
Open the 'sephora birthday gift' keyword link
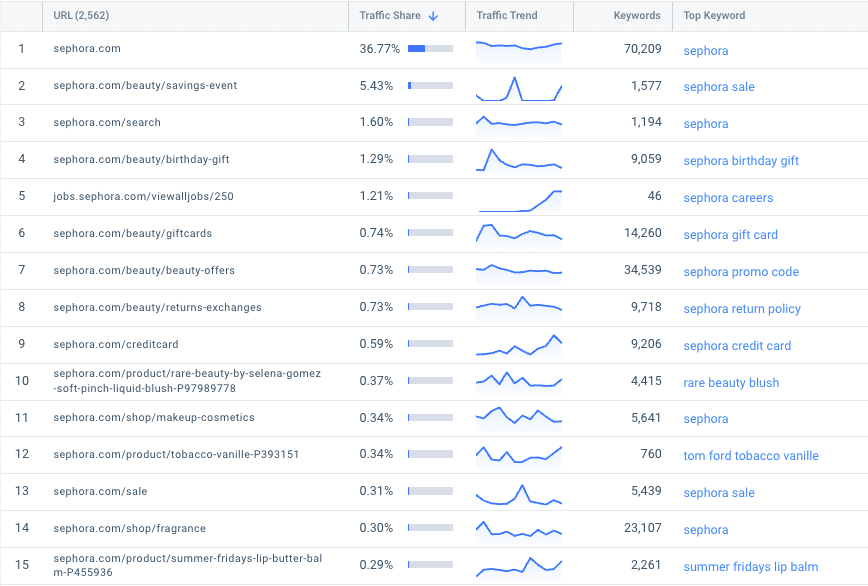pyautogui.click(x=741, y=161)
